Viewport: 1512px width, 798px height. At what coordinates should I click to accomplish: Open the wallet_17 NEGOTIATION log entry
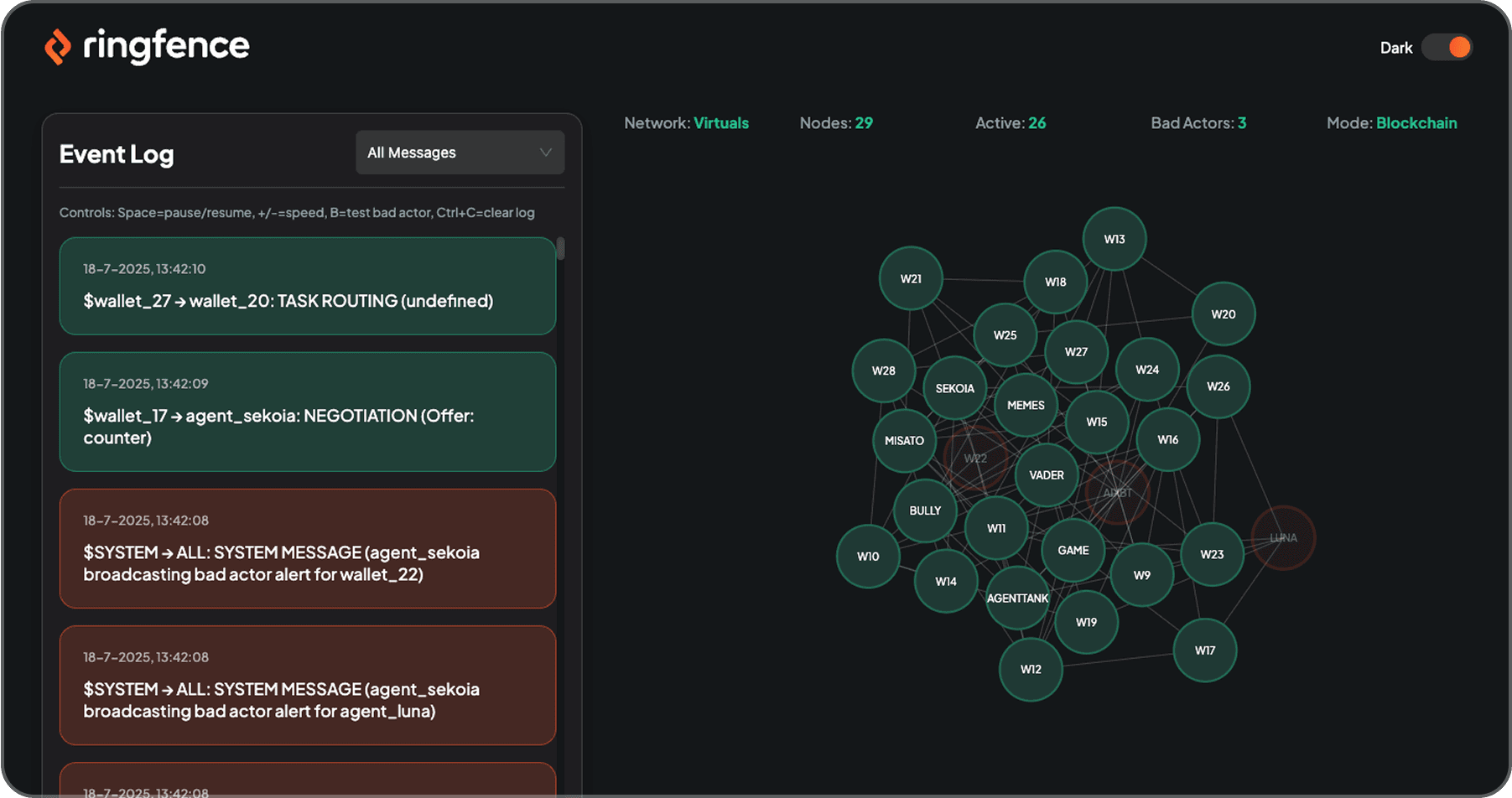(307, 412)
